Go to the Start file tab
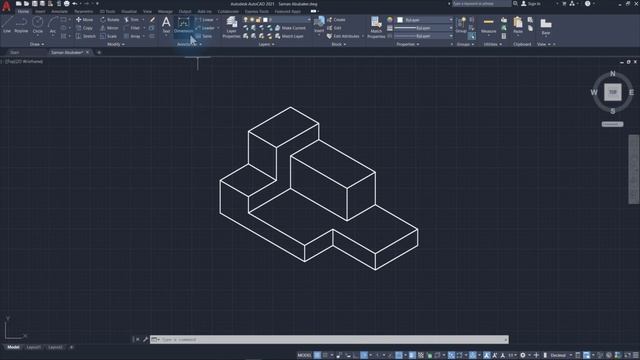Image resolution: width=640 pixels, height=360 pixels. click(15, 52)
